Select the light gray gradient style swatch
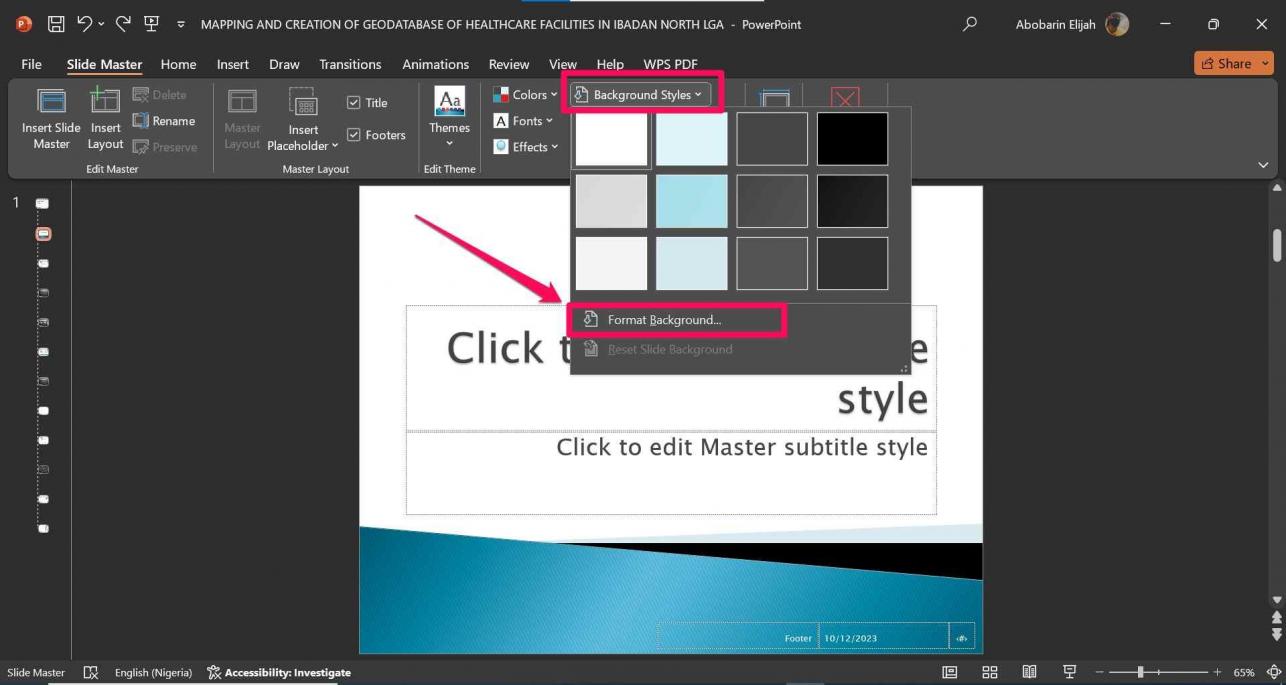The width and height of the screenshot is (1286, 685). 611,201
